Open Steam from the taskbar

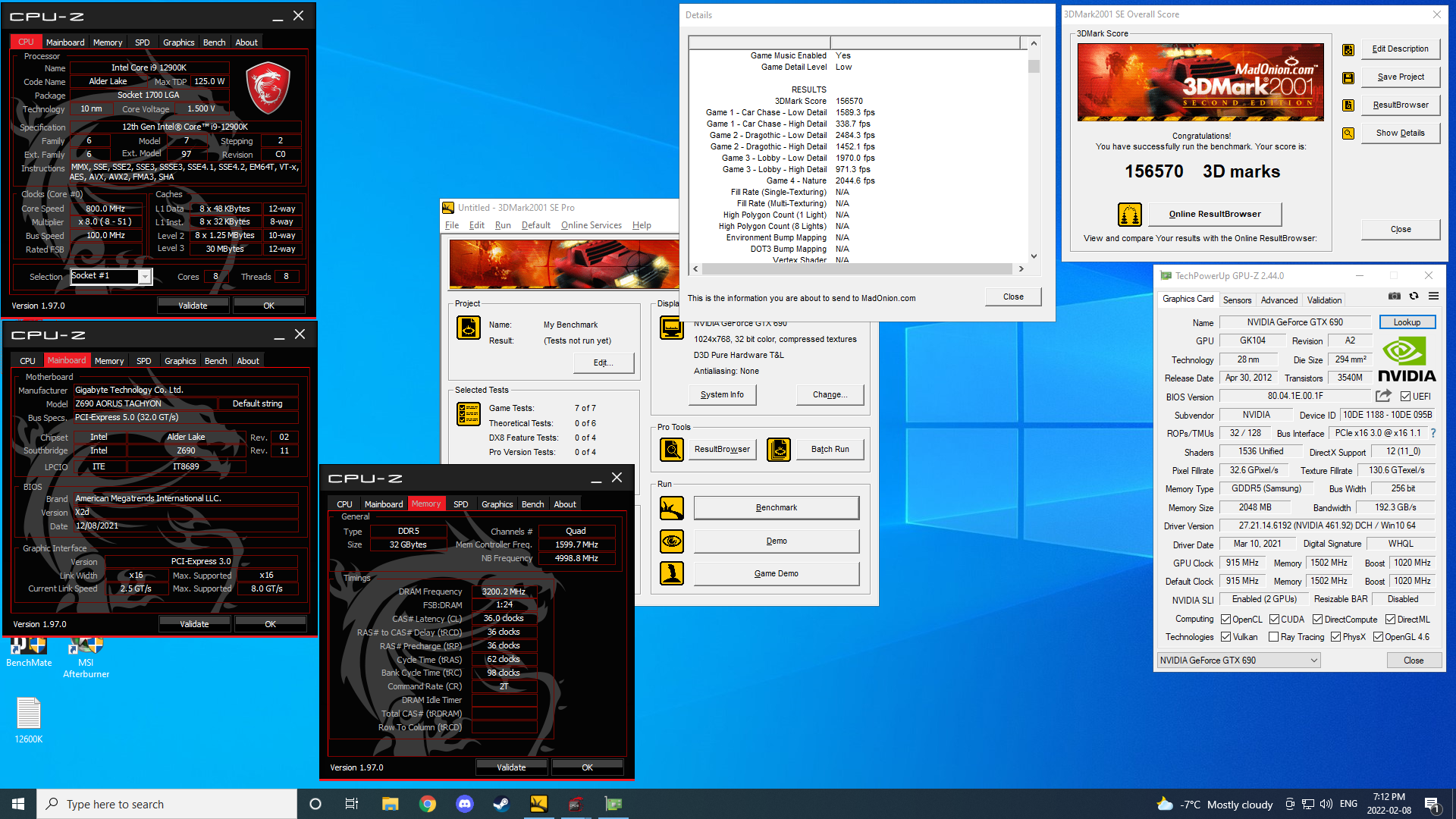pos(501,804)
